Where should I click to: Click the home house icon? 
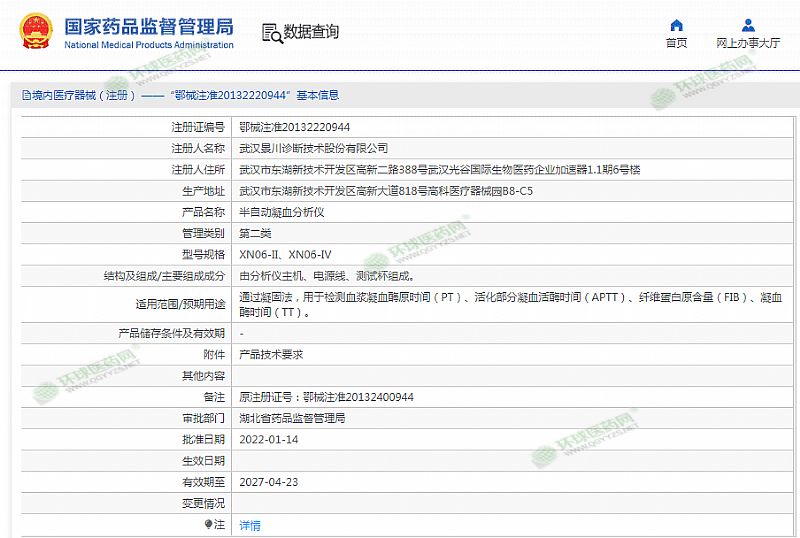click(677, 25)
